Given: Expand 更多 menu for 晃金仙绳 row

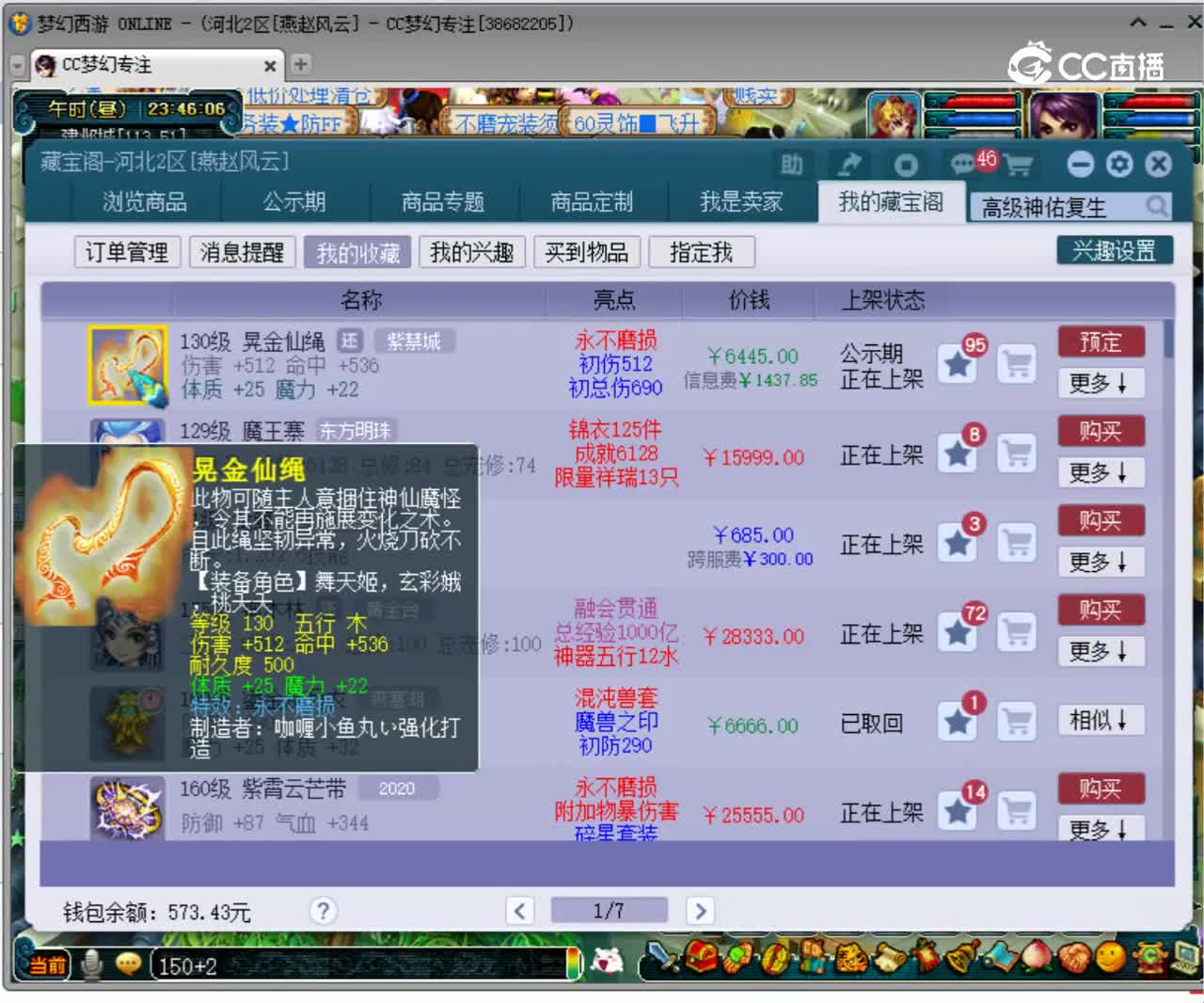Looking at the screenshot, I should click(x=1101, y=383).
